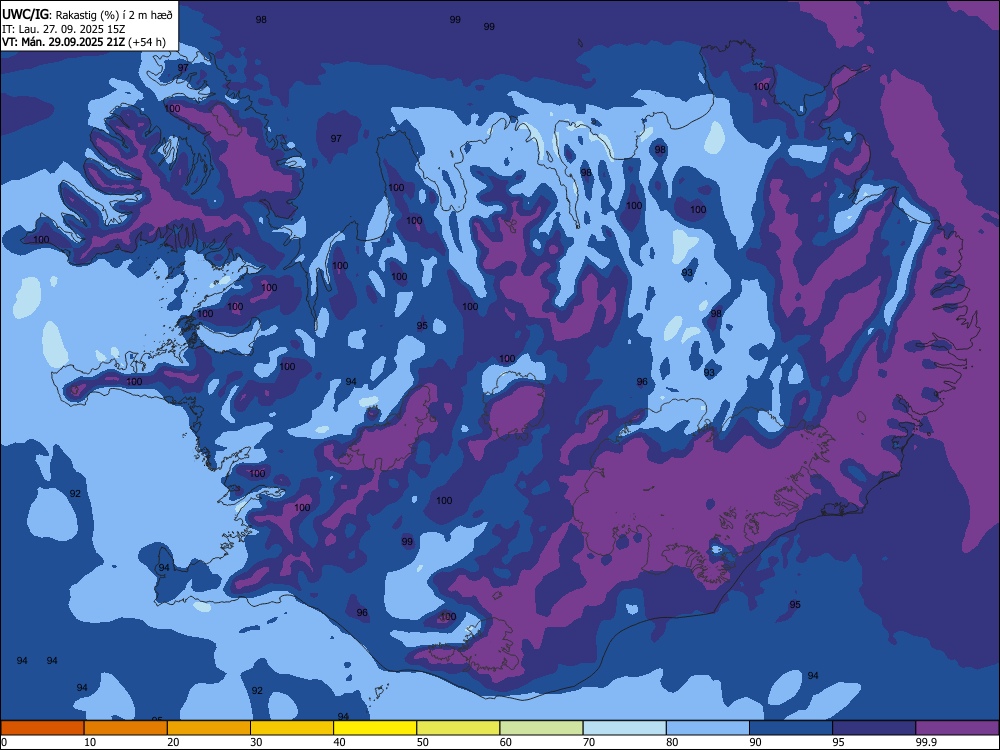Image resolution: width=1000 pixels, height=750 pixels.
Task: Select the medium blue 90–95% legend swatch
Action: point(791,728)
